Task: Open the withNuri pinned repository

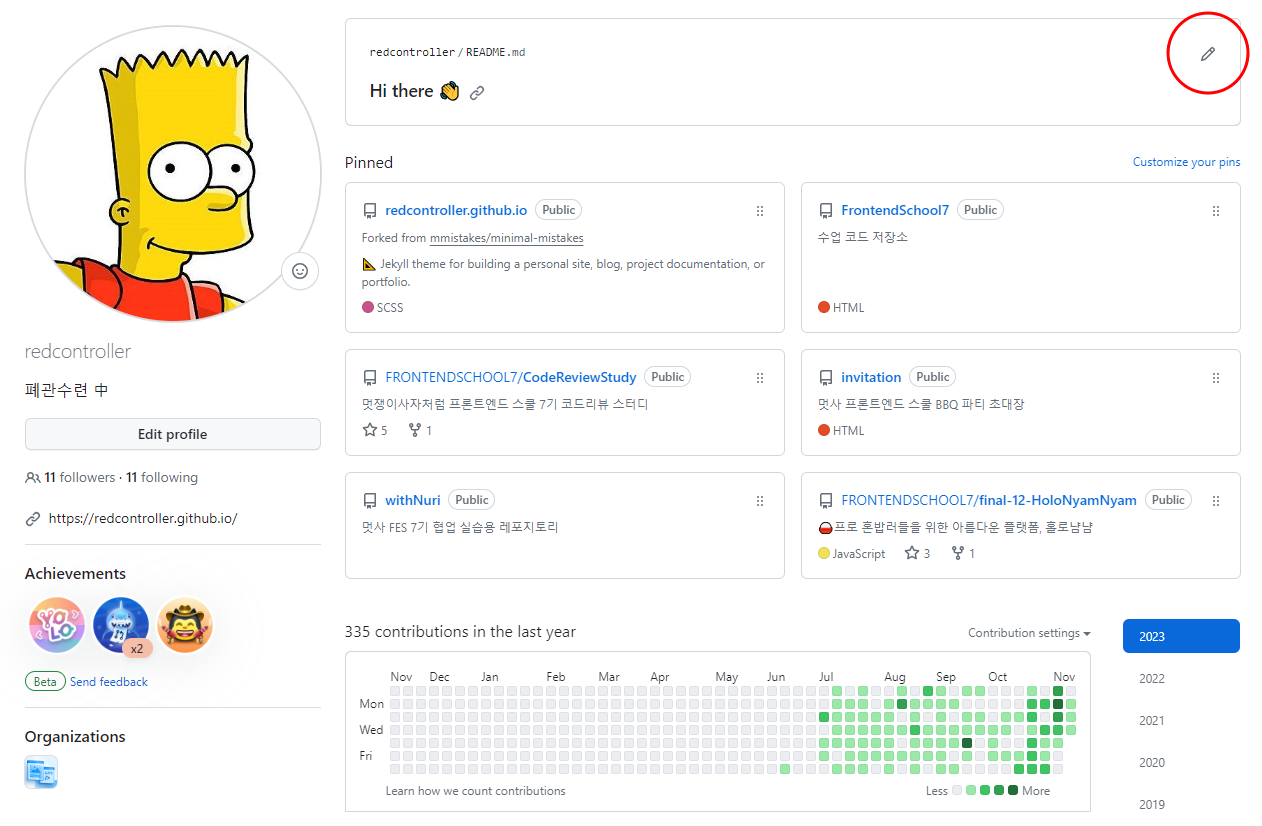Action: click(x=413, y=500)
